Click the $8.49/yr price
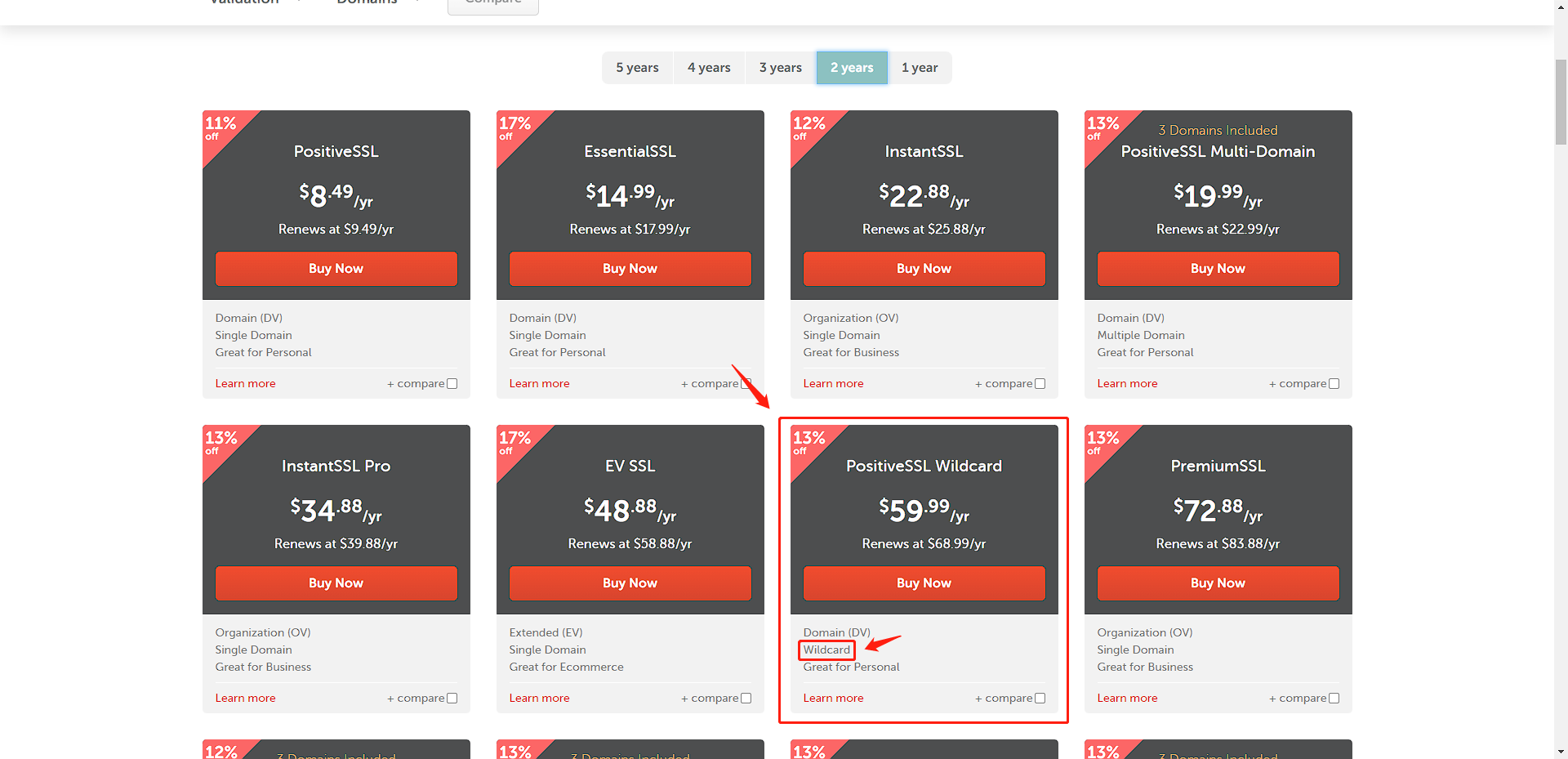This screenshot has height=759, width=1568. coord(336,196)
